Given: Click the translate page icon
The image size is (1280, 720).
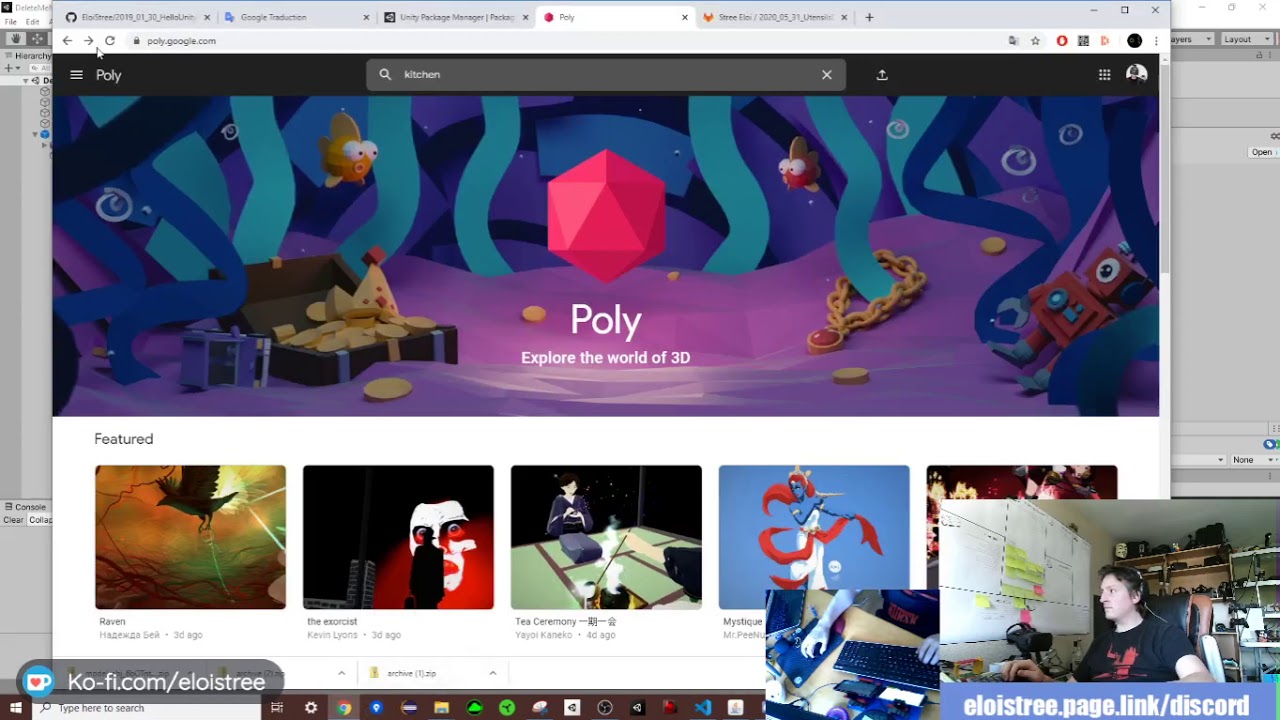Looking at the screenshot, I should coord(1014,41).
